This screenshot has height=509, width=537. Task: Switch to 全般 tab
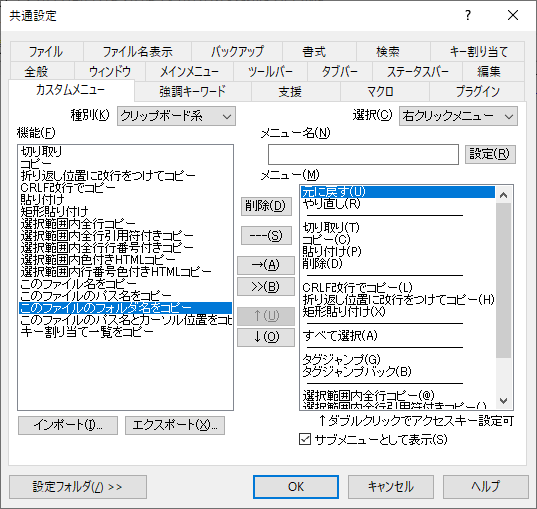tap(42, 72)
